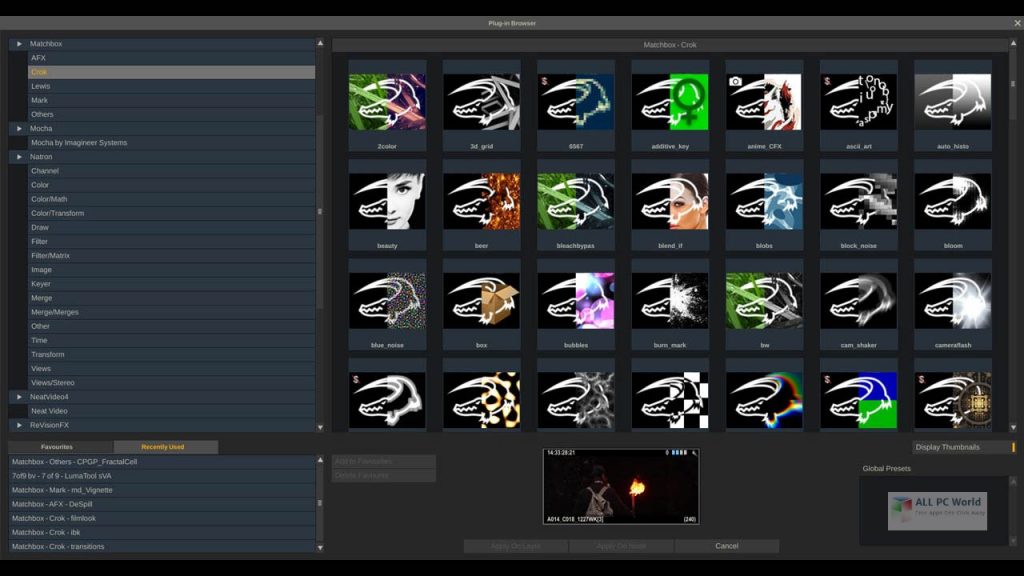1024x576 pixels.
Task: Select the Filter/Matrix category
Action: [x=171, y=256]
